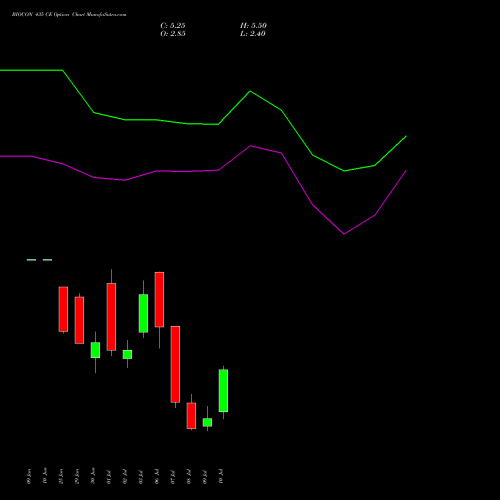Click the 06 Jul date label on axis
The width and height of the screenshot is (500, 500).
157,476
